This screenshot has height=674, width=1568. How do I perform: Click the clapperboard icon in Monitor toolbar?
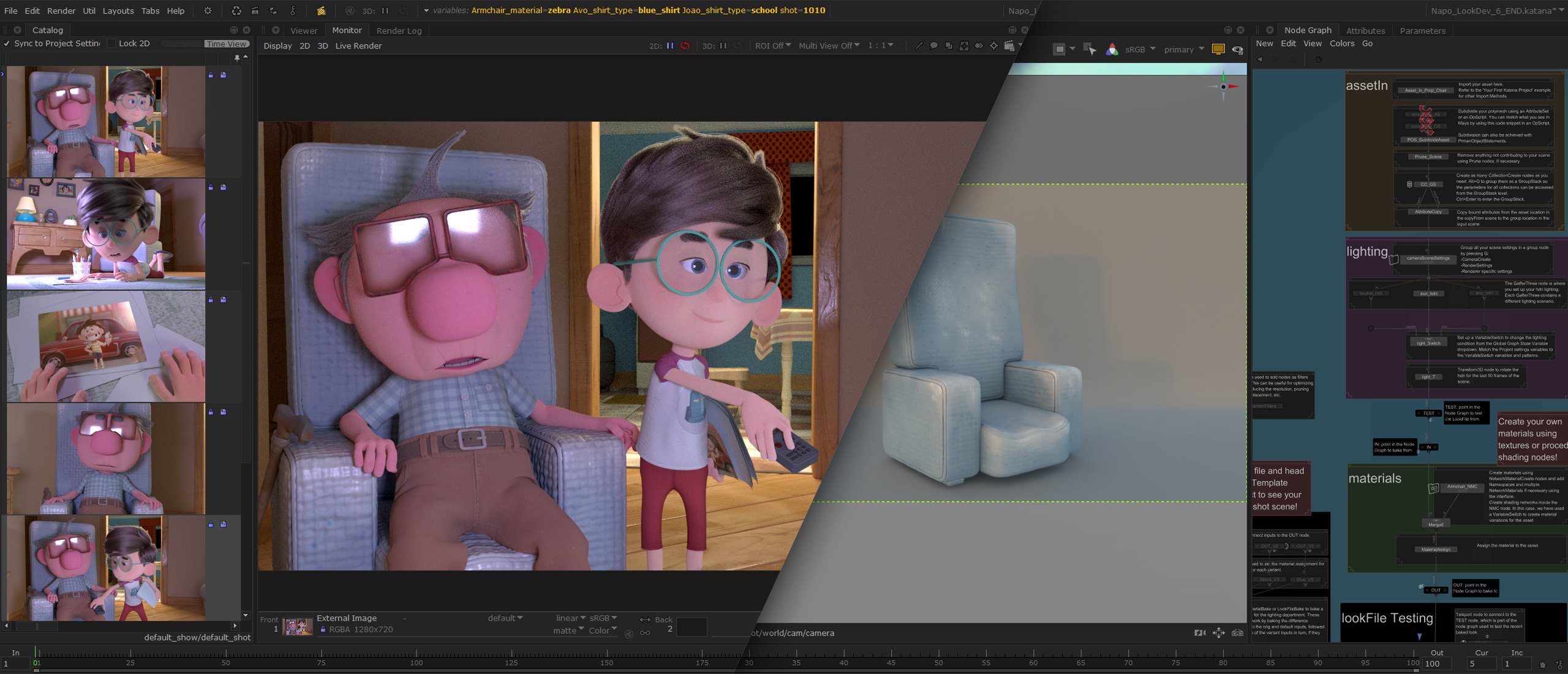(1009, 46)
